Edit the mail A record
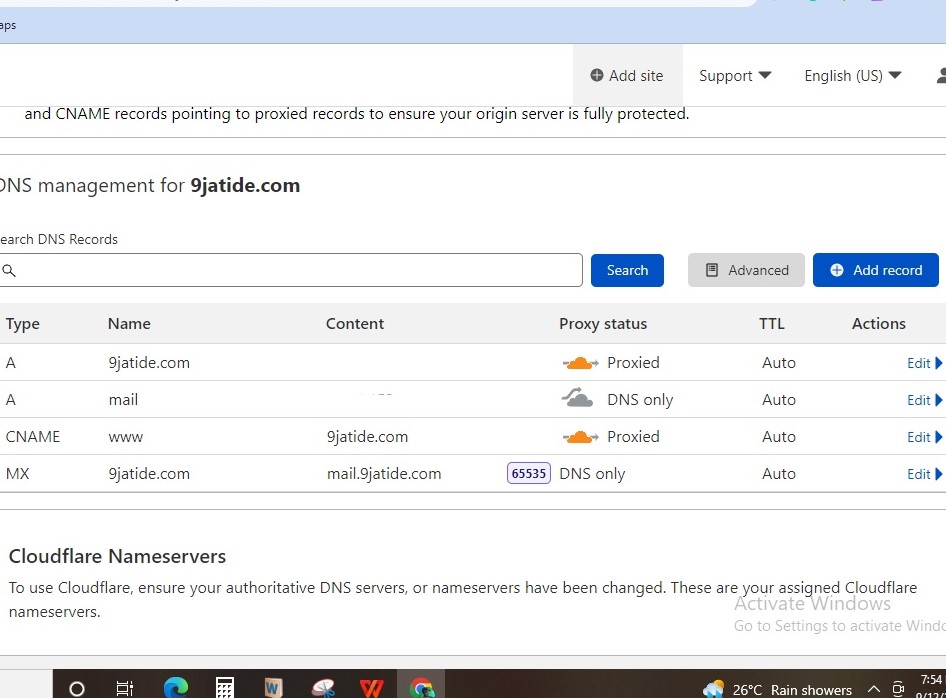This screenshot has height=698, width=946. pos(924,400)
